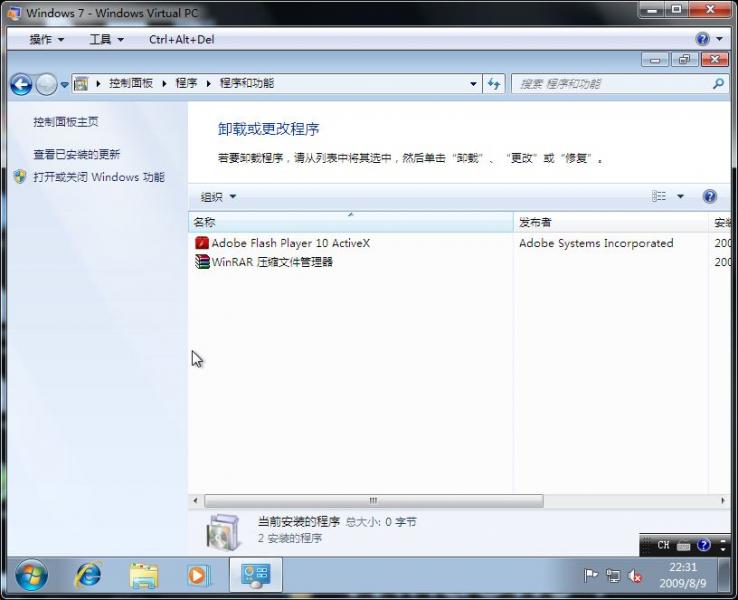Screen dimensions: 738x600
Task: Click the Virtual PC window title icon
Action: point(14,13)
